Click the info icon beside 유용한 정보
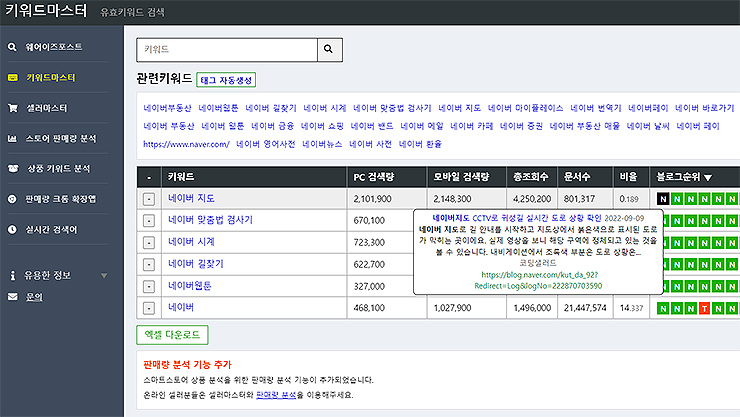Image resolution: width=740 pixels, height=417 pixels. point(13,275)
